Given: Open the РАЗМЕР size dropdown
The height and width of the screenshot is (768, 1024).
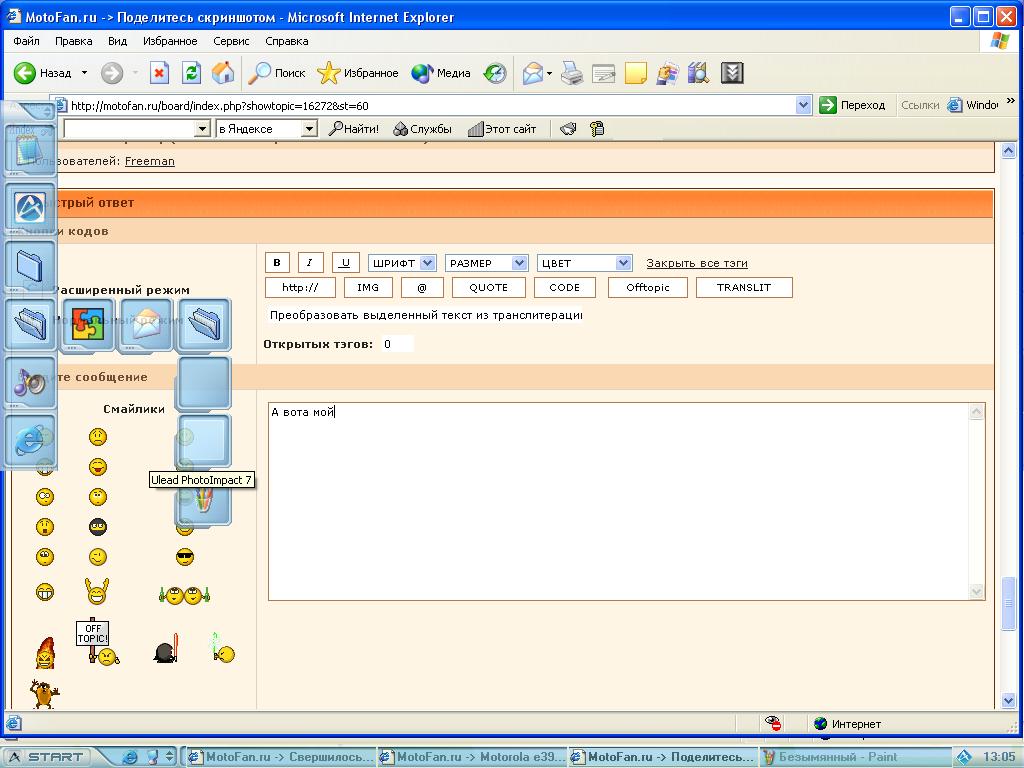Looking at the screenshot, I should click(x=519, y=263).
